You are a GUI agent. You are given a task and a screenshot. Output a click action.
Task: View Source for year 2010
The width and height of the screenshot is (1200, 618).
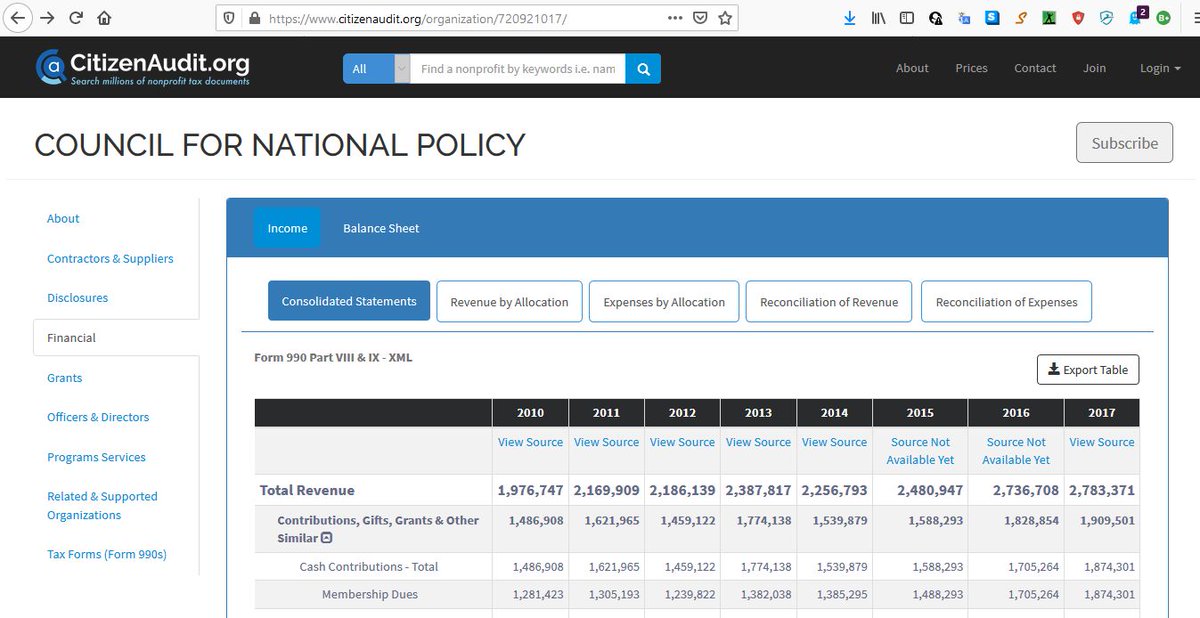pyautogui.click(x=530, y=442)
